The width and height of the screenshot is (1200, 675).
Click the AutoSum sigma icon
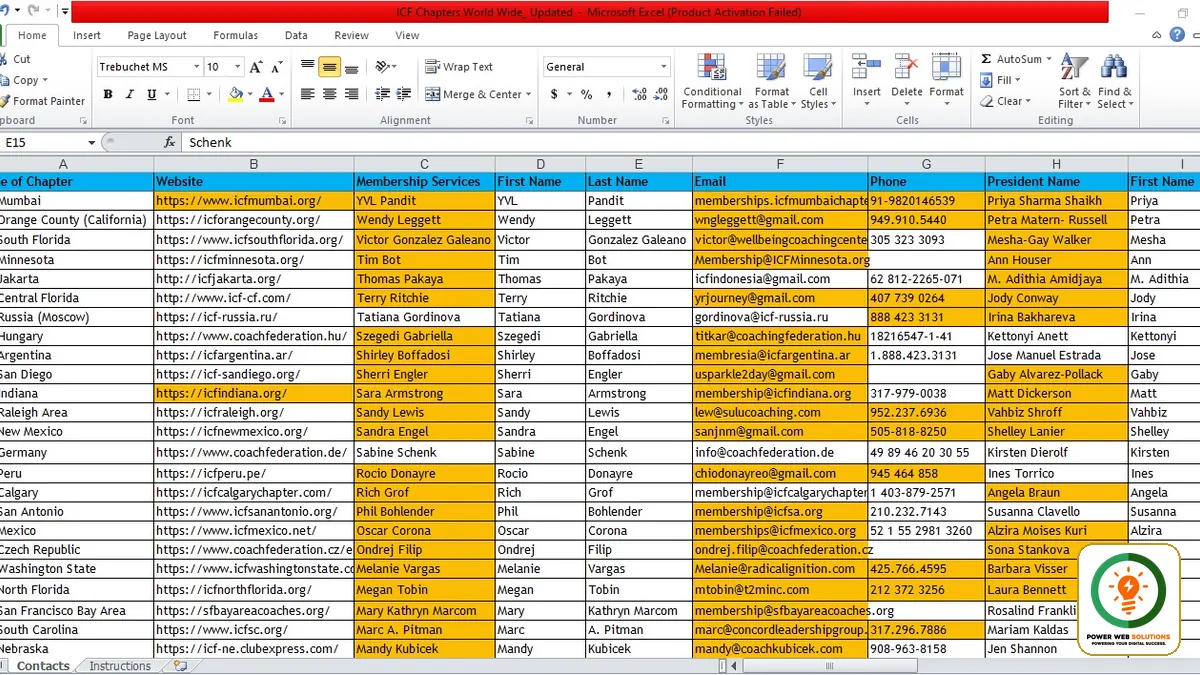(986, 59)
